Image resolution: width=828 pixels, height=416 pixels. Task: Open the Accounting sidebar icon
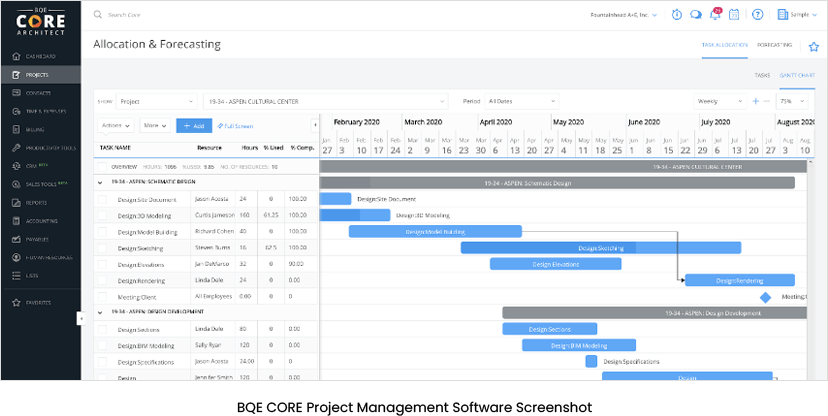16,221
